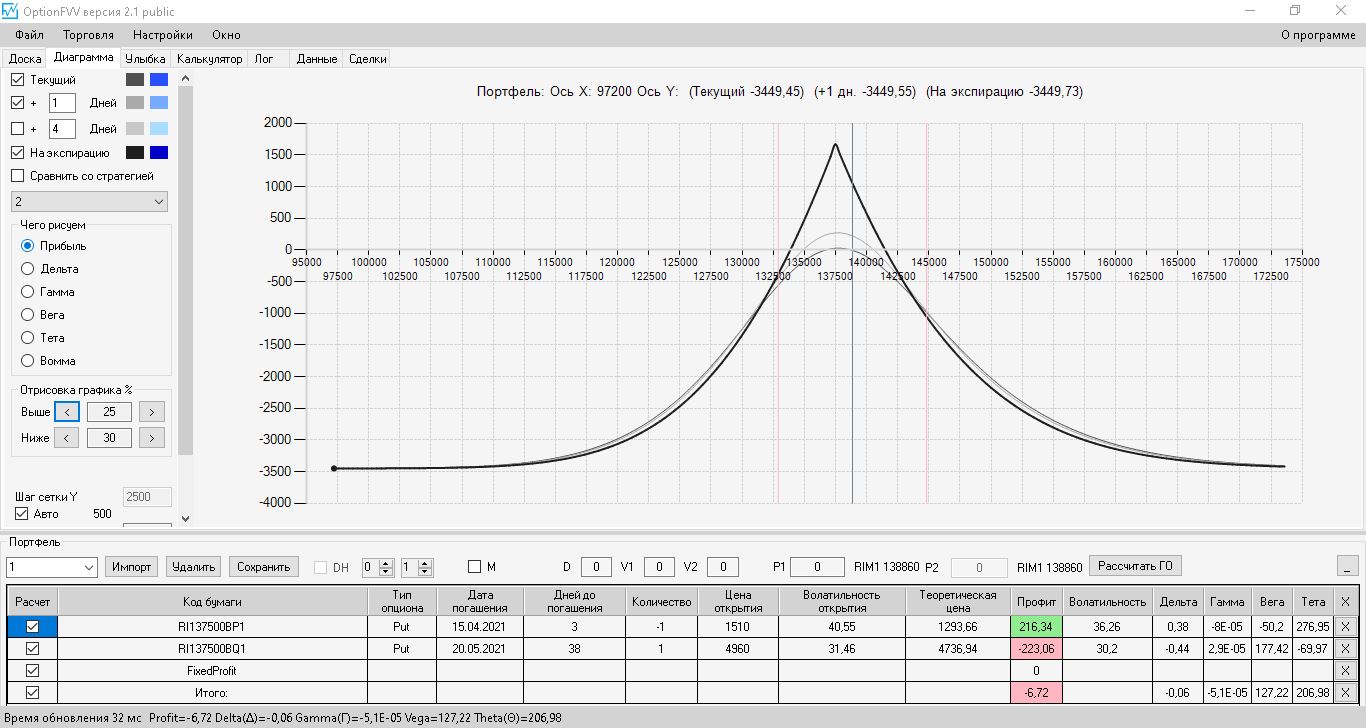This screenshot has width=1366, height=728.
Task: Toggle the M checkbox in portfolio toolbar
Action: point(474,567)
